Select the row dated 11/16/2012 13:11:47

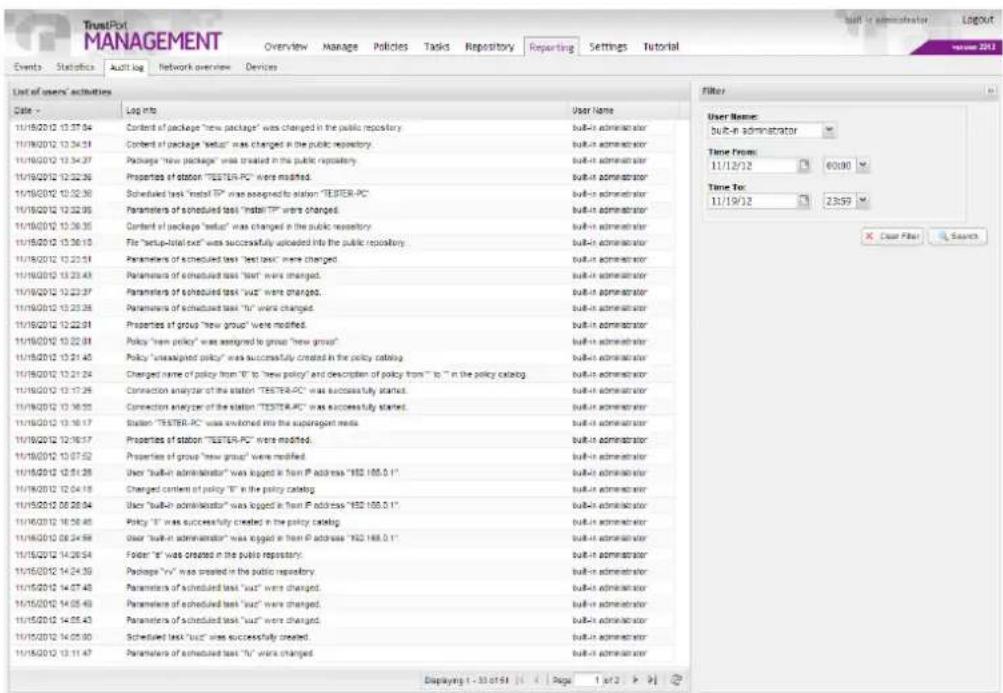coord(342,653)
